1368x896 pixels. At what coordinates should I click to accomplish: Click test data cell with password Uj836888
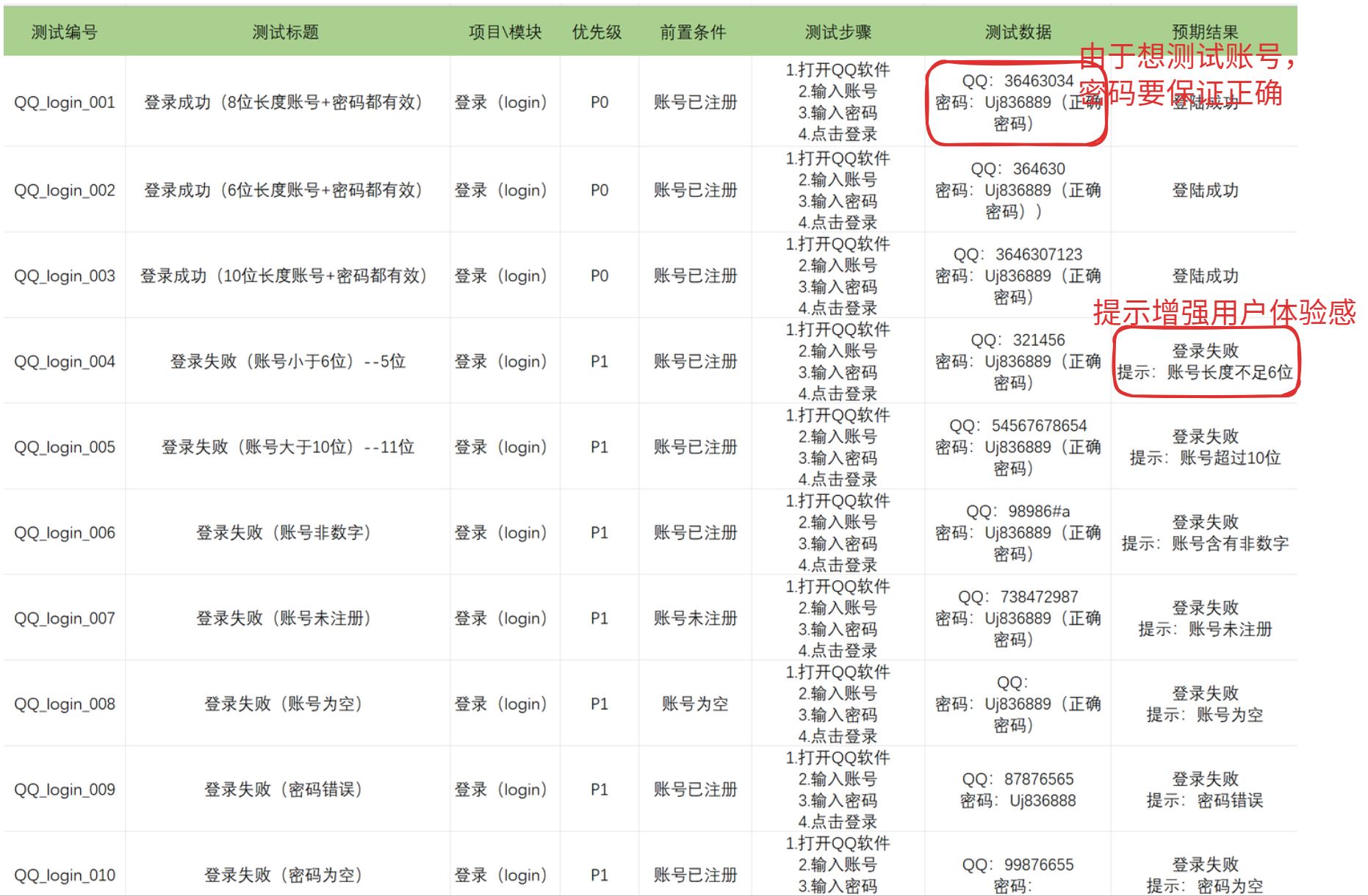1018,790
